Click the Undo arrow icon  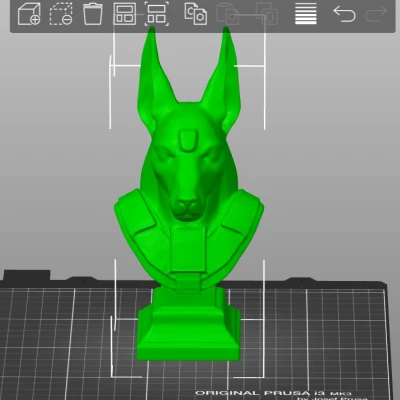tap(344, 14)
